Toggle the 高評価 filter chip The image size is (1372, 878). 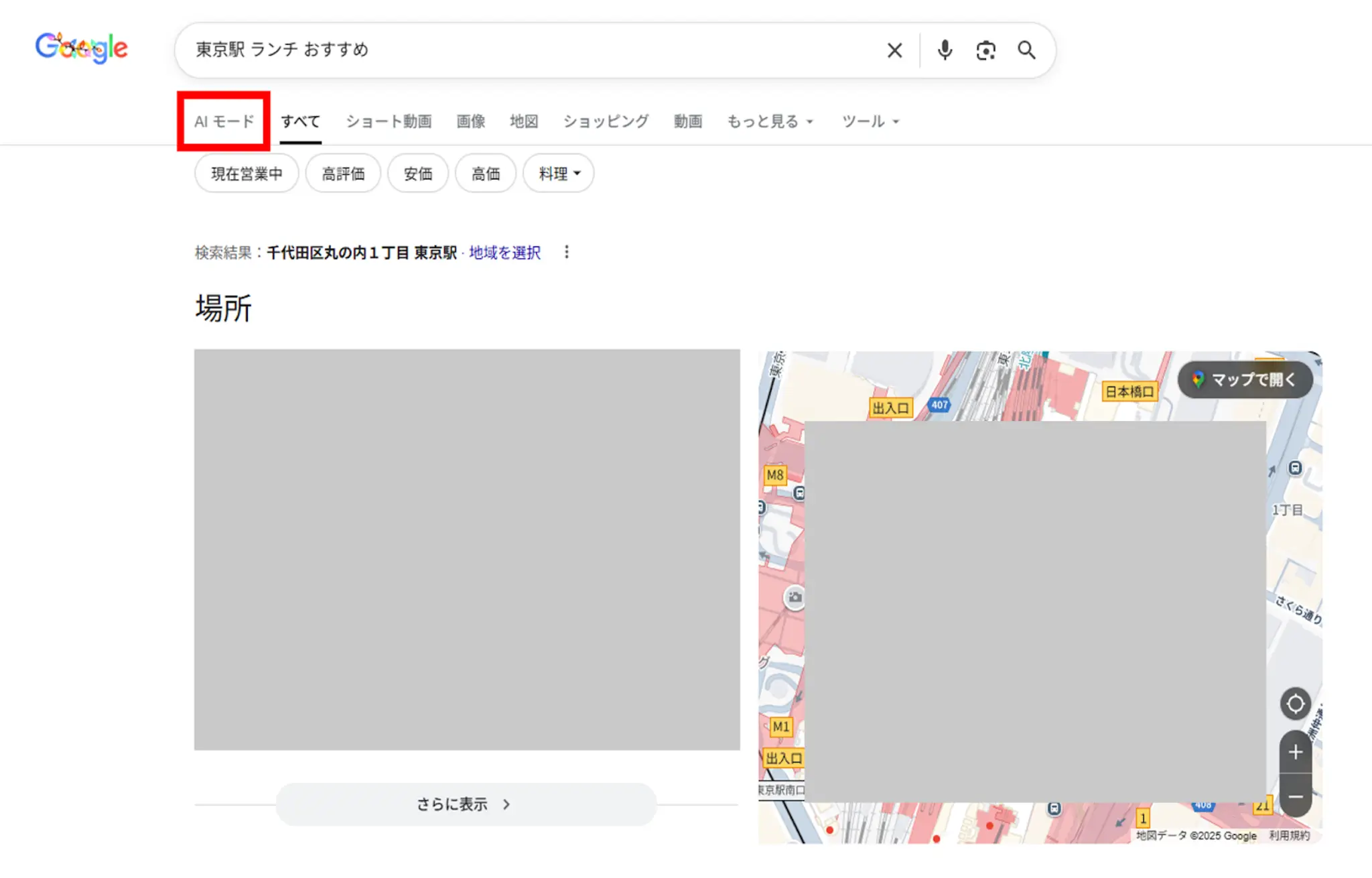[x=343, y=174]
